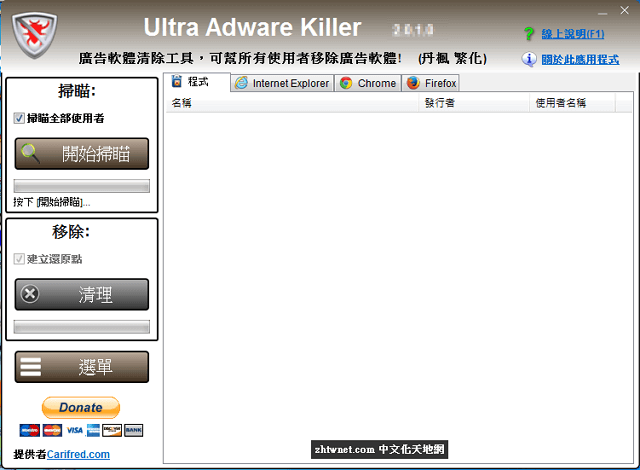Screen dimensions: 640x470
Task: Switch to the Firefox tab
Action: pyautogui.click(x=431, y=83)
